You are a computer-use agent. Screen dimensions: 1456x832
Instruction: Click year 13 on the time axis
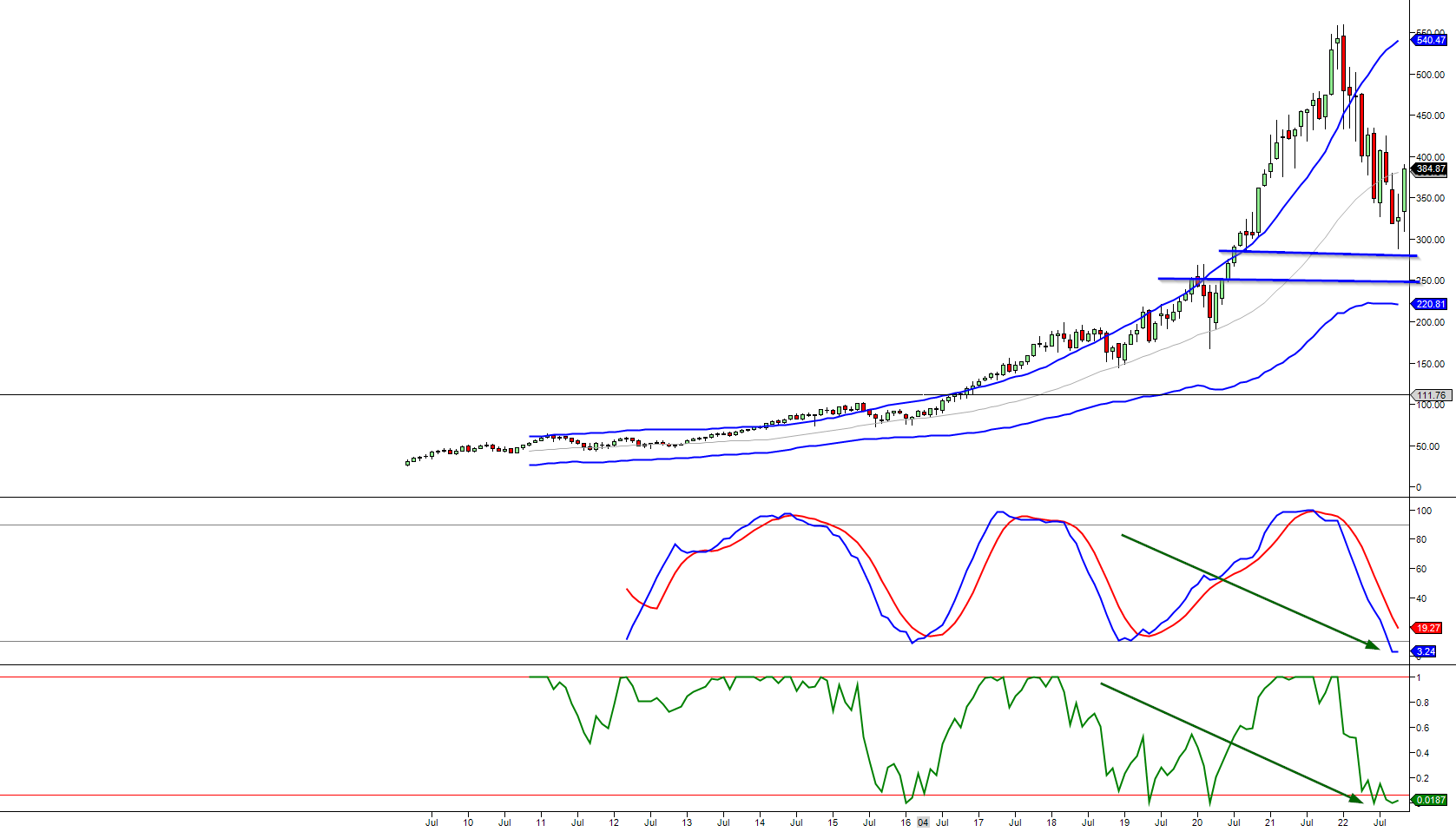tap(687, 822)
